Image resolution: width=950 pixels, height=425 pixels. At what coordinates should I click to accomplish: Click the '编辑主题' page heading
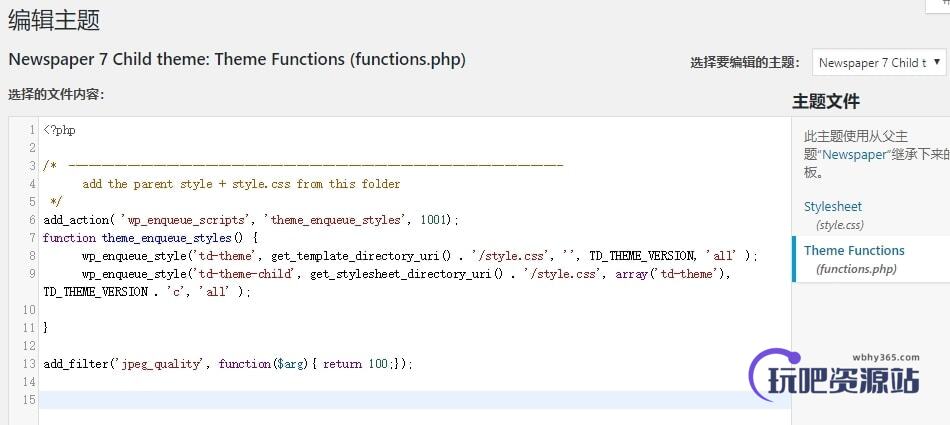(54, 20)
